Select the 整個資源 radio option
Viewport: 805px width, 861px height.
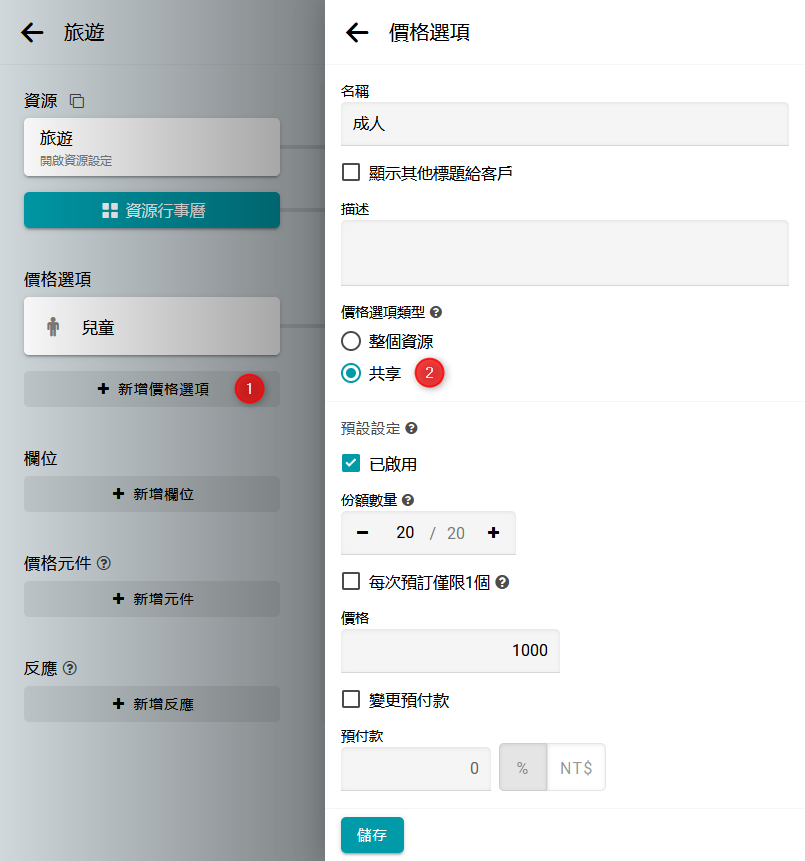pyautogui.click(x=351, y=340)
